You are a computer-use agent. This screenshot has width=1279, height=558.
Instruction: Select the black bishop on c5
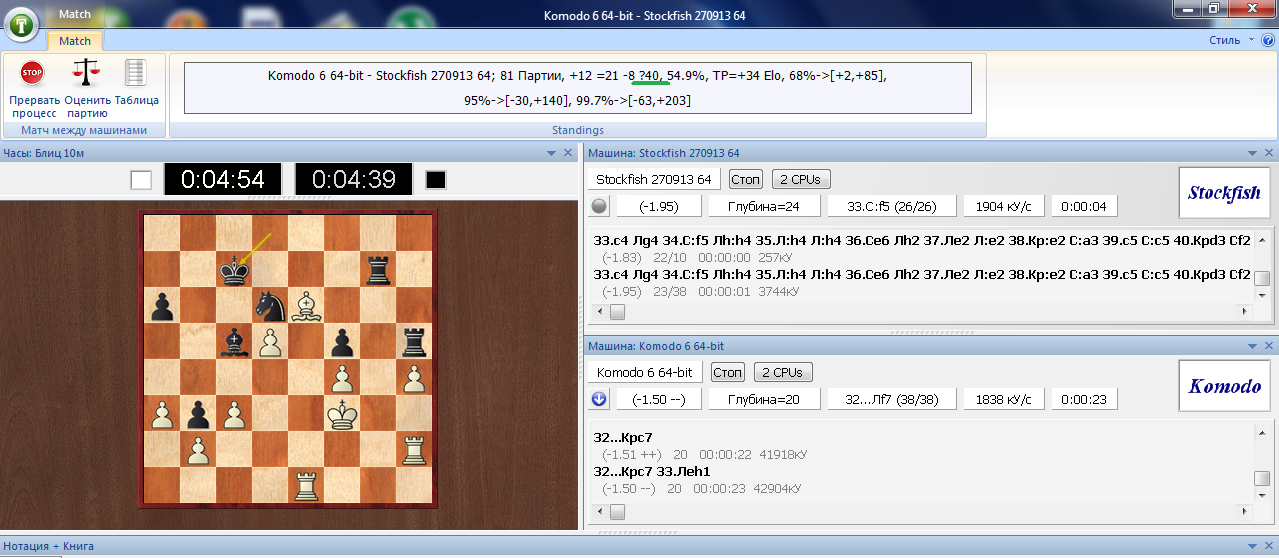pyautogui.click(x=235, y=342)
